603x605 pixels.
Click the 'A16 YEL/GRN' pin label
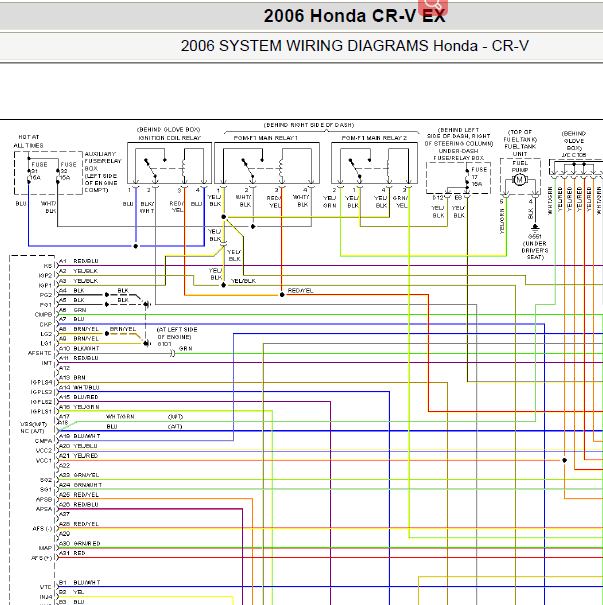79,407
